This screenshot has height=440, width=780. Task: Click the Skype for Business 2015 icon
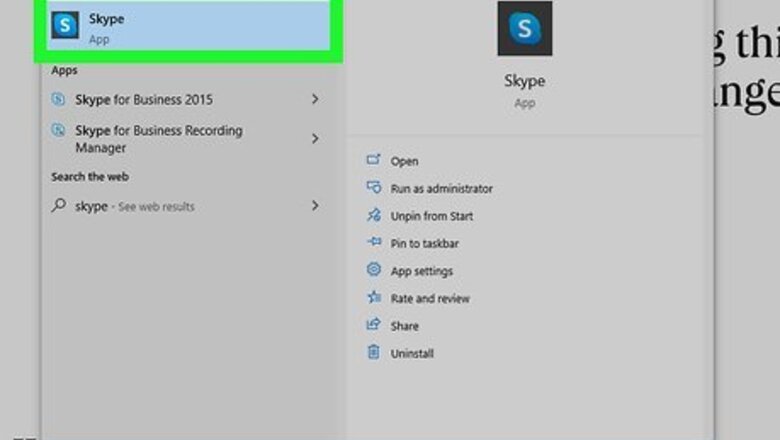coord(58,99)
